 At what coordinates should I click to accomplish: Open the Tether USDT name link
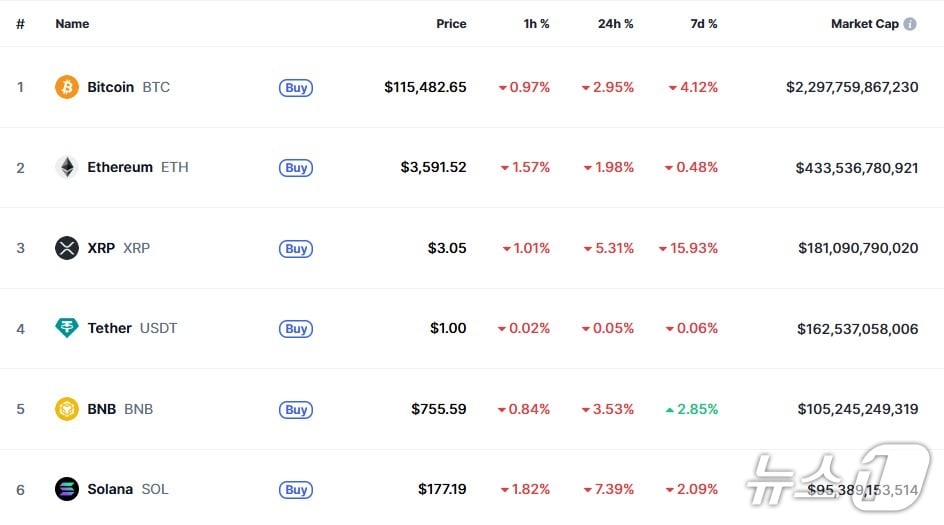tap(132, 328)
